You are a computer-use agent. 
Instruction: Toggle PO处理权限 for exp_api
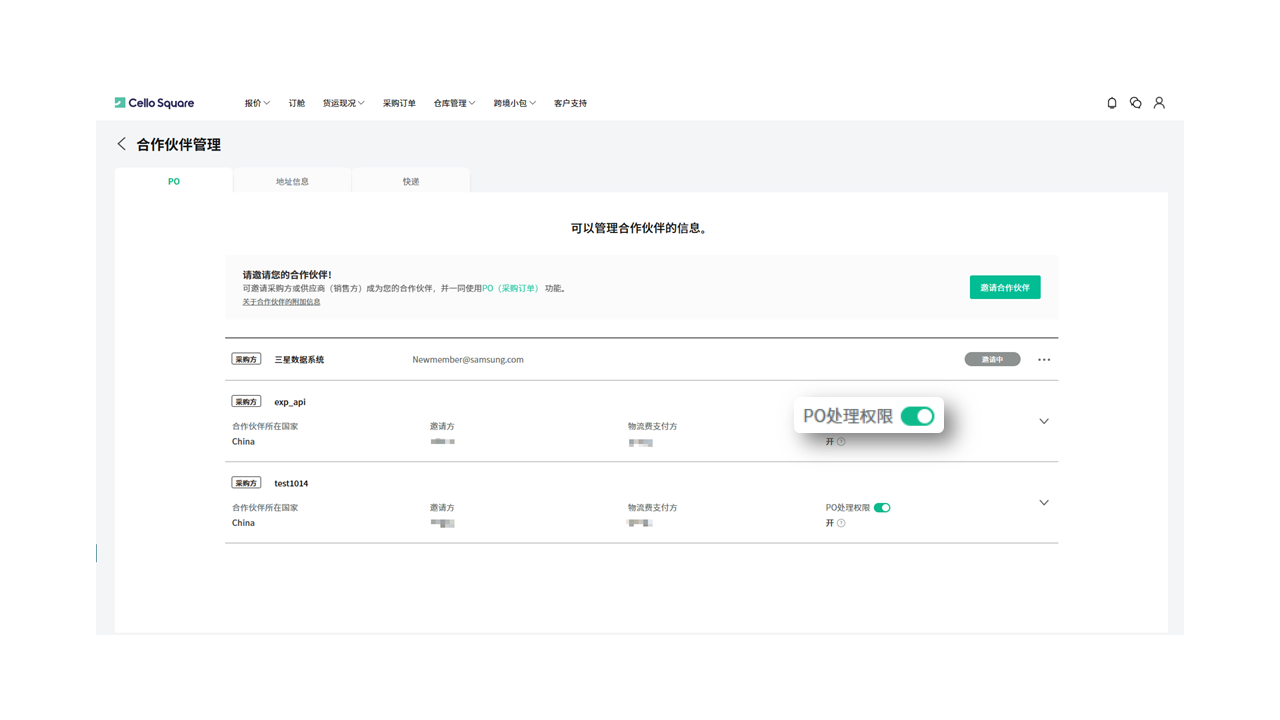click(x=917, y=416)
